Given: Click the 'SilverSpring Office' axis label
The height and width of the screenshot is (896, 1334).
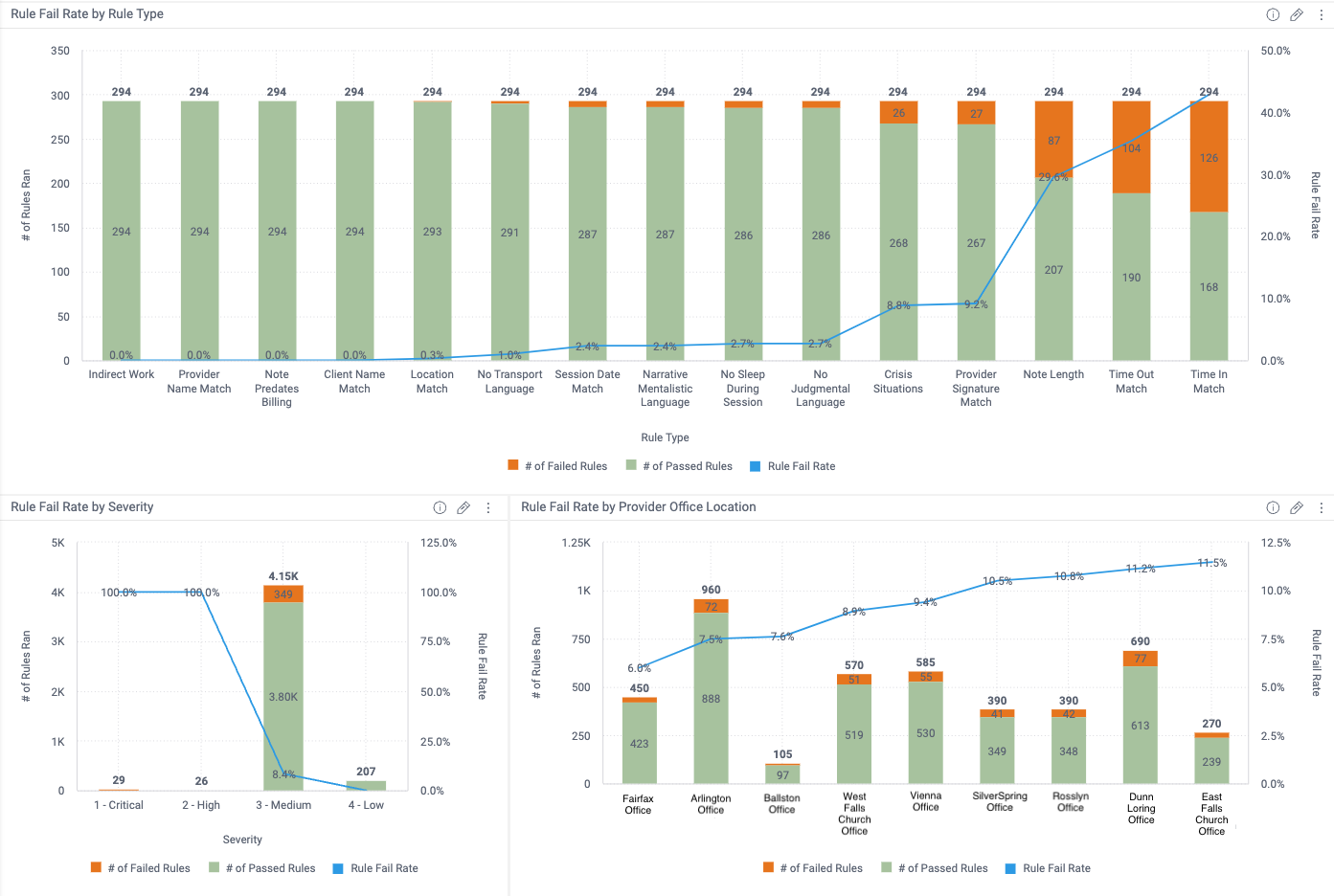Looking at the screenshot, I should [1000, 801].
